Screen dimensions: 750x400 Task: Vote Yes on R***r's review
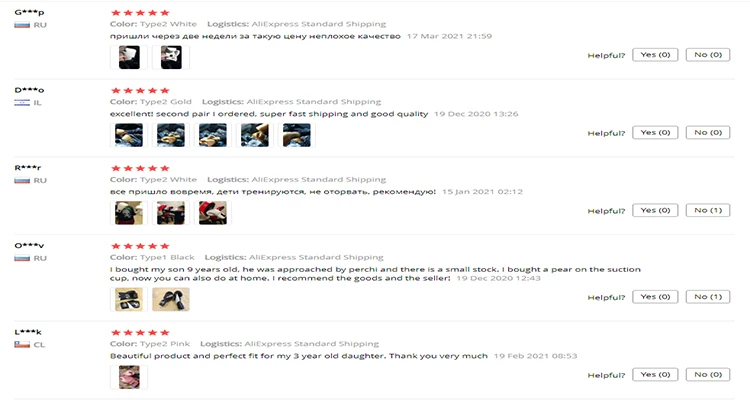655,210
